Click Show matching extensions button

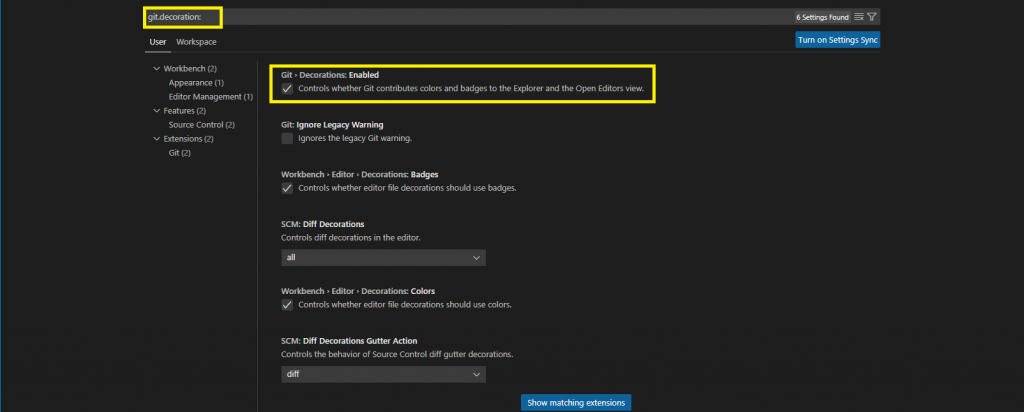(x=576, y=403)
